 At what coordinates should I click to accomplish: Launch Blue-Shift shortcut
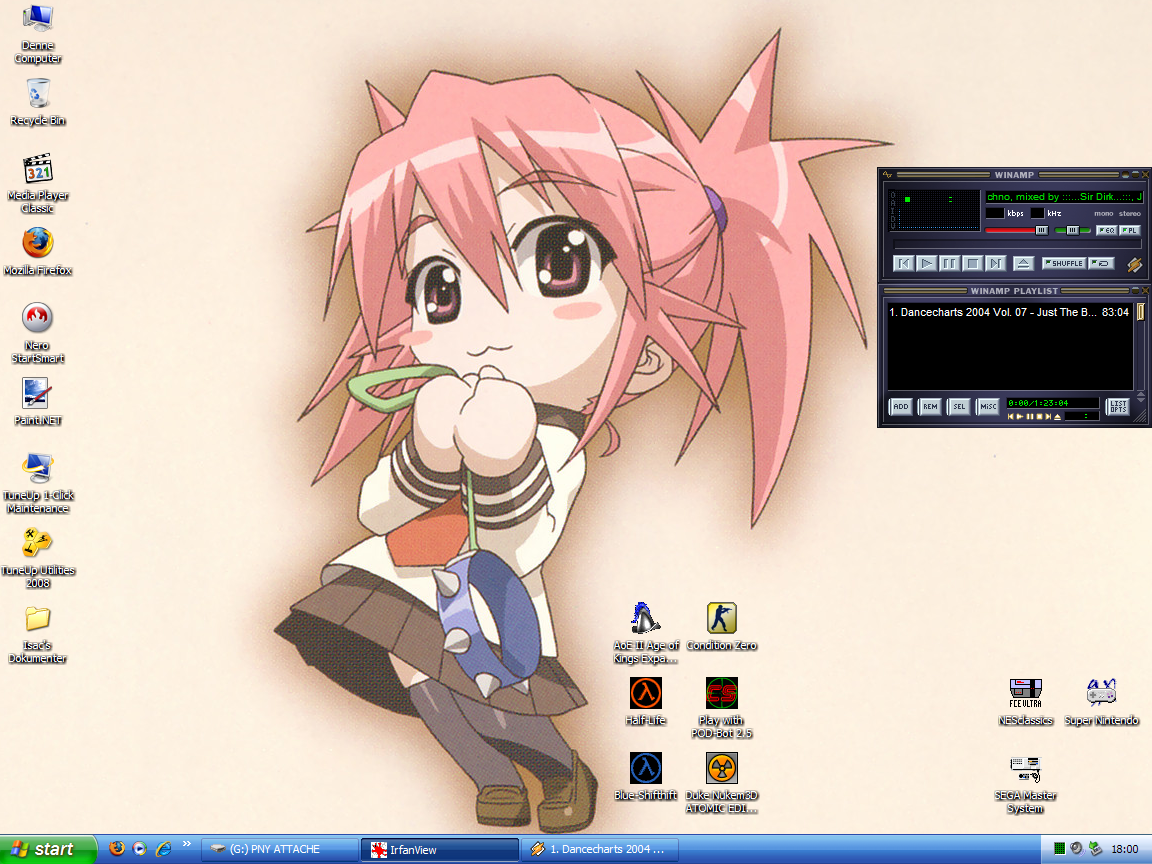(x=646, y=777)
